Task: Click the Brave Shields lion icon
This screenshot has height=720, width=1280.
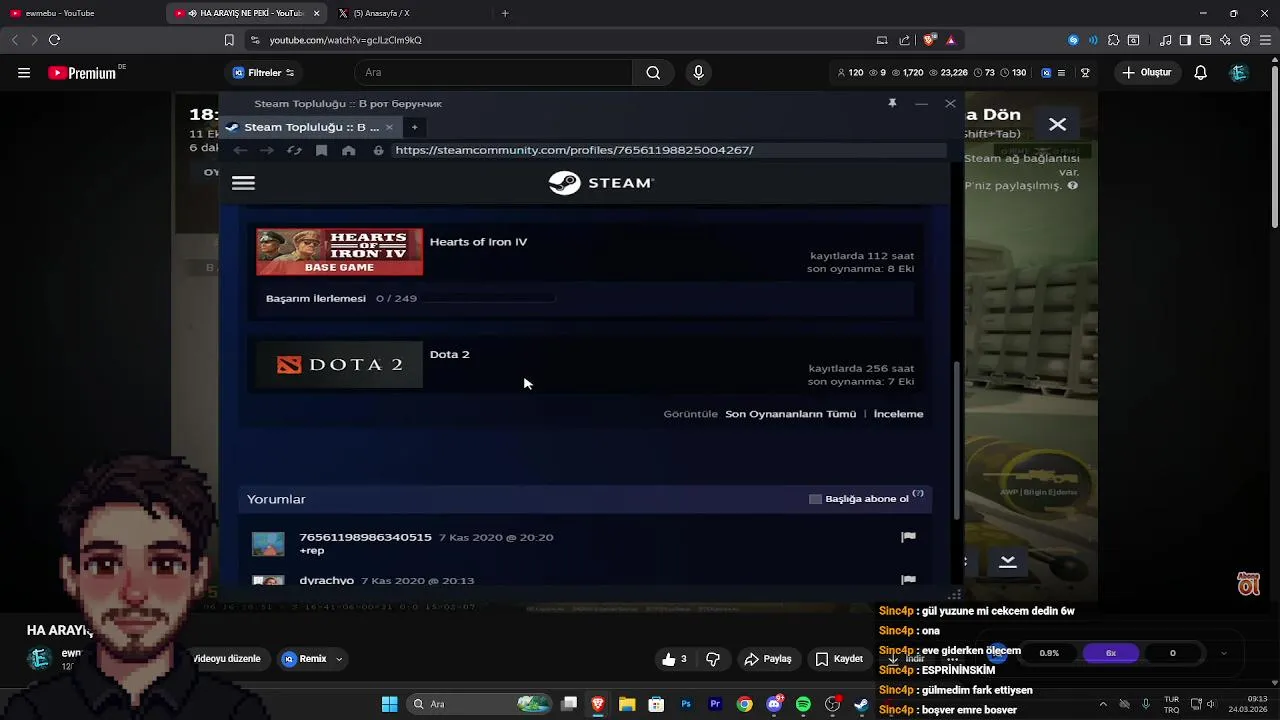Action: [x=929, y=40]
